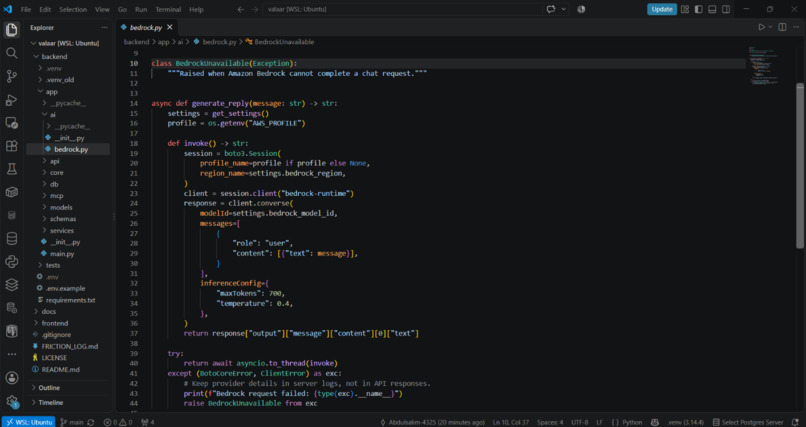Open the Run and Debug view
The image size is (806, 427).
[x=11, y=100]
